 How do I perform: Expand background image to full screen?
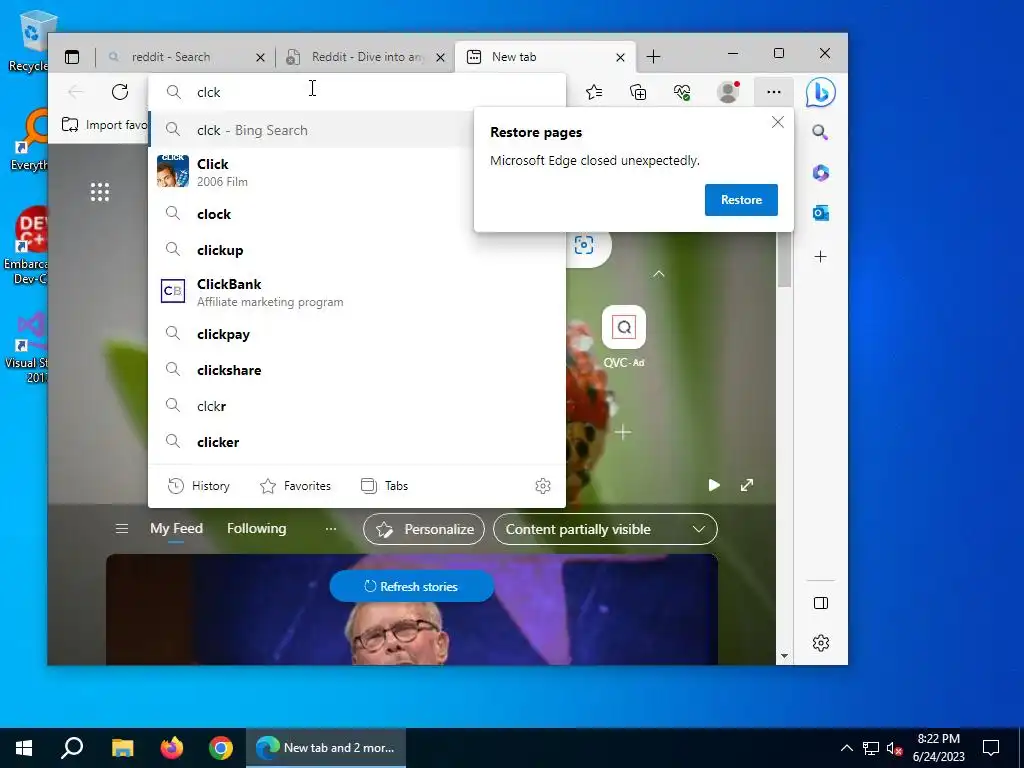746,485
